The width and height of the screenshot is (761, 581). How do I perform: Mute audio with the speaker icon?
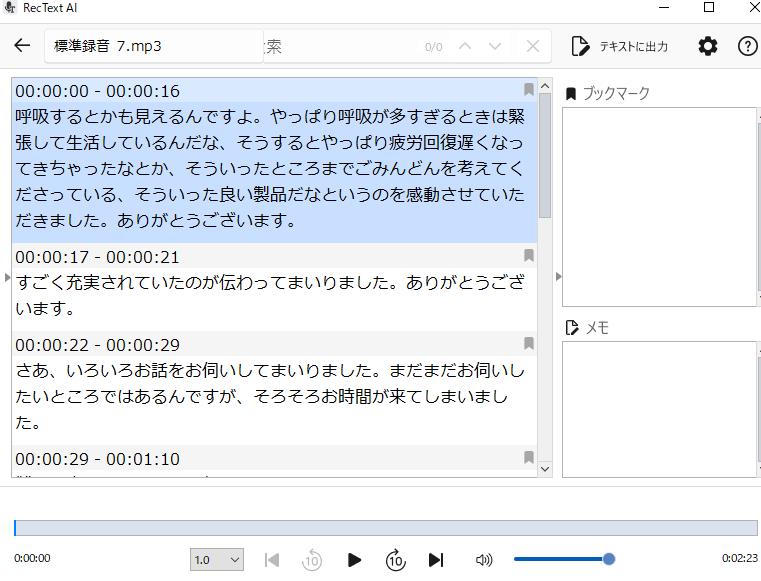[484, 560]
